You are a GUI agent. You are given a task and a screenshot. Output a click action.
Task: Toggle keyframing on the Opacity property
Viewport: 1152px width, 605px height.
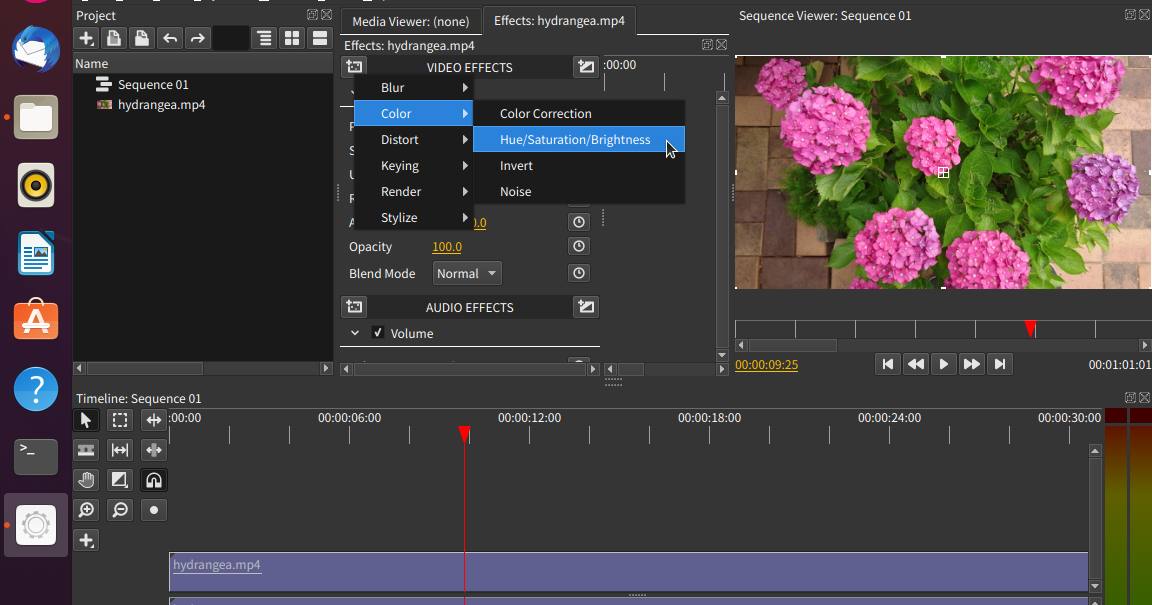tap(578, 246)
